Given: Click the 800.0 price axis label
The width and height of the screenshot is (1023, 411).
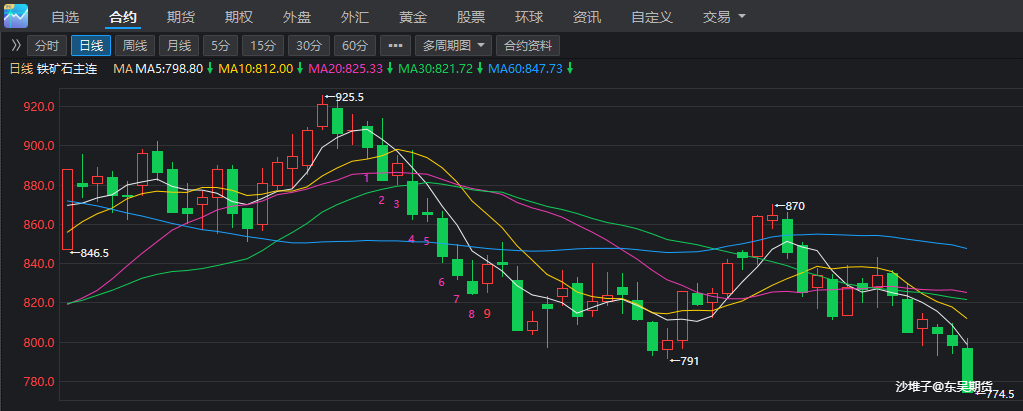Looking at the screenshot, I should click(x=38, y=342).
